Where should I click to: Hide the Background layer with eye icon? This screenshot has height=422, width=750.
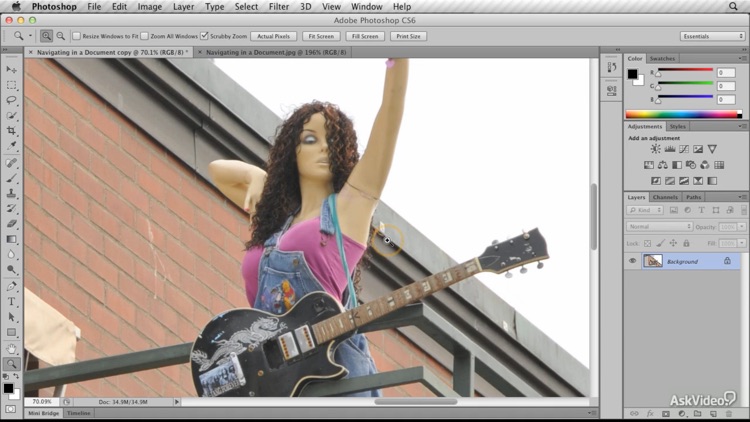[632, 260]
